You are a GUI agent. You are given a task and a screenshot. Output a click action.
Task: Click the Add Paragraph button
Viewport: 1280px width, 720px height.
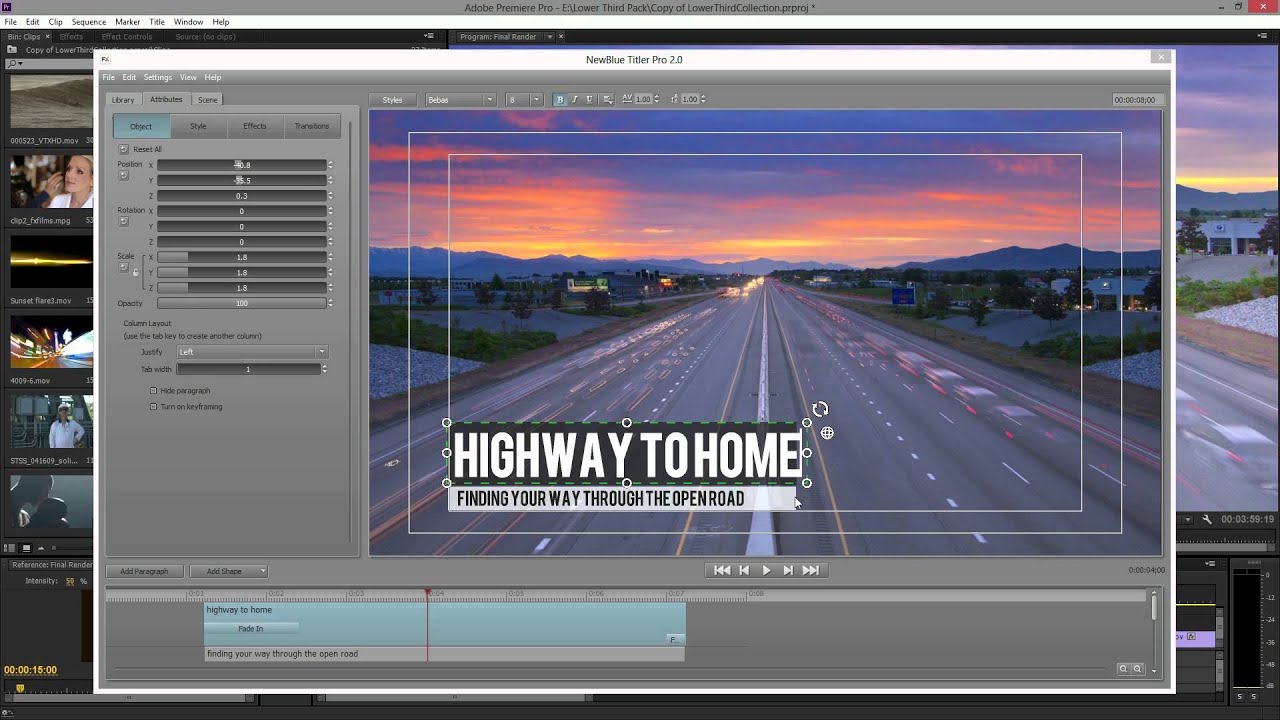(144, 571)
